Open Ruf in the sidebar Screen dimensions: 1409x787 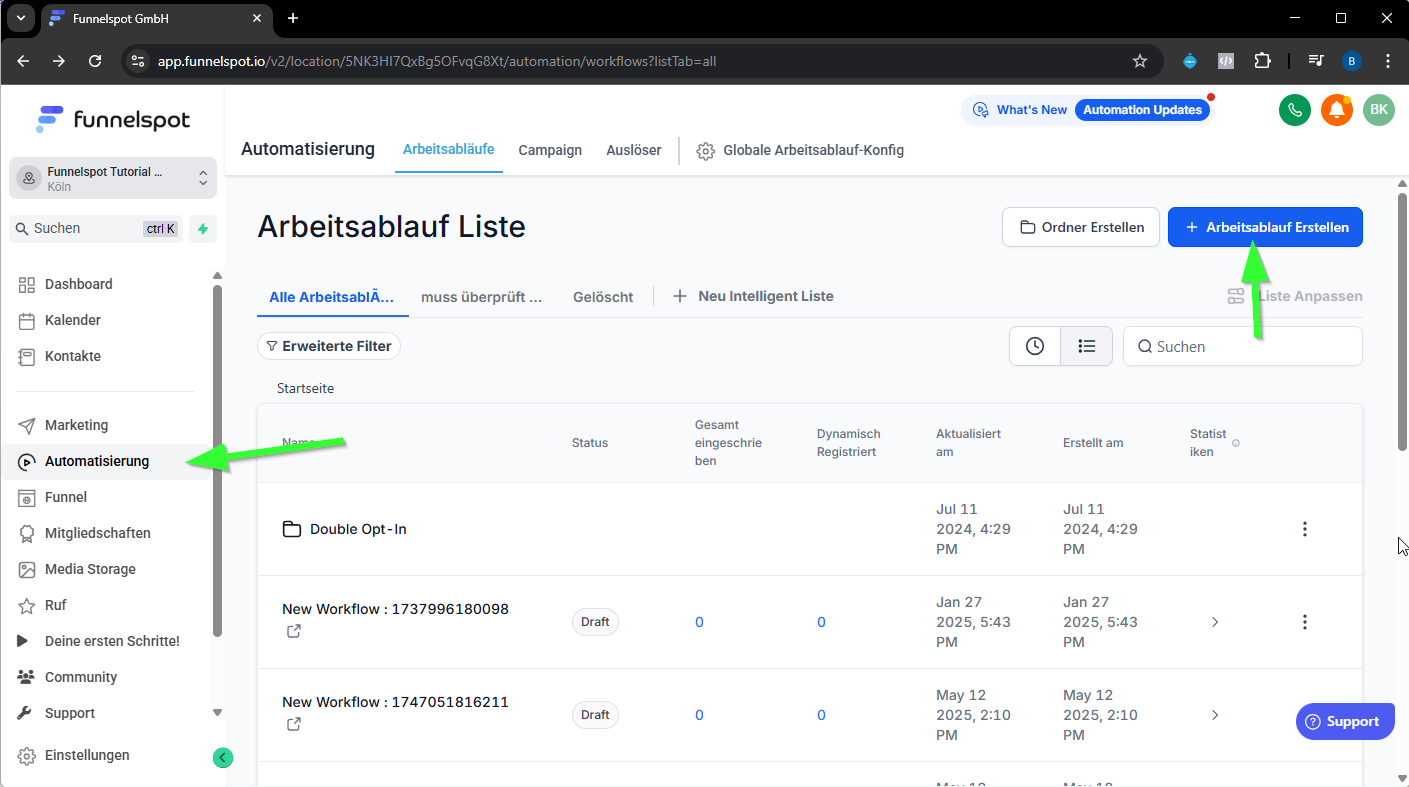point(55,605)
